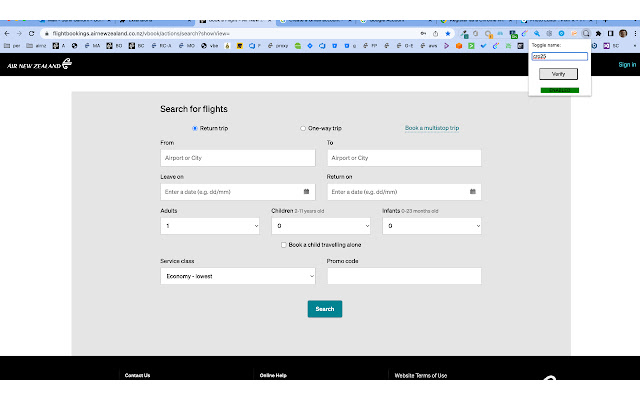Click the share page icon in address bar
640x400 pixels.
coord(436,33)
